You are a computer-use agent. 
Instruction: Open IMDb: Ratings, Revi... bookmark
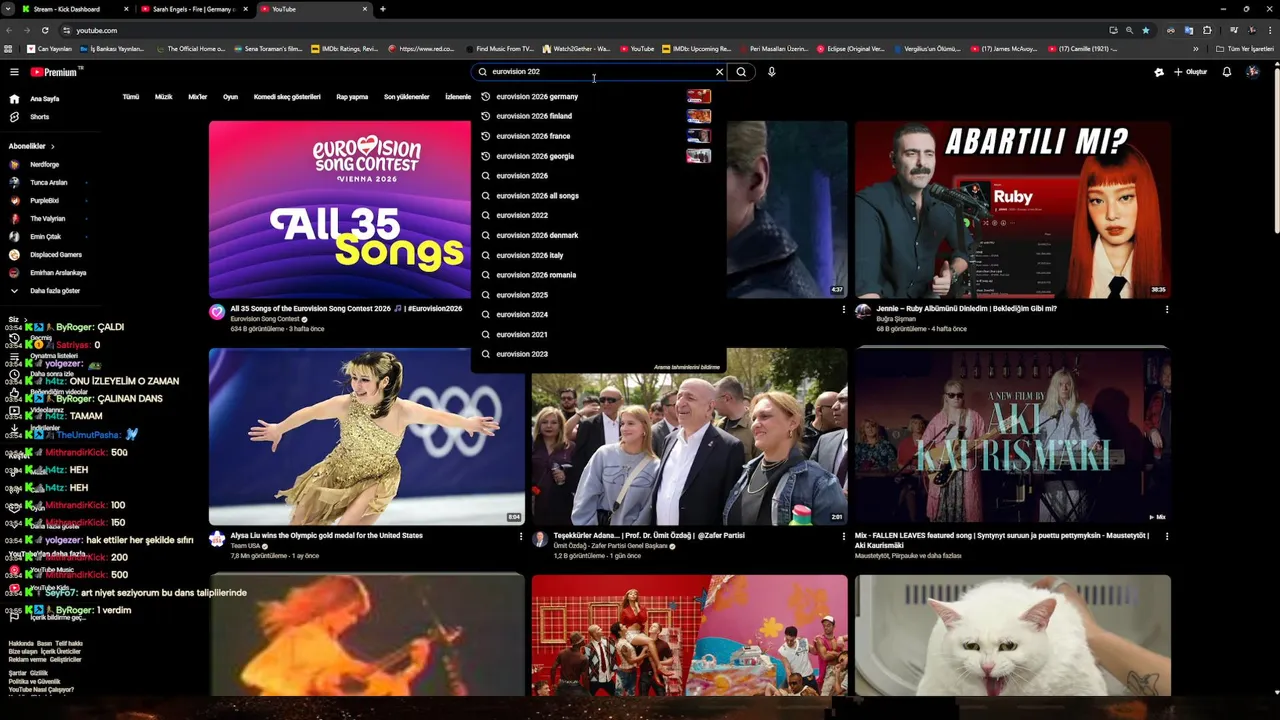345,48
